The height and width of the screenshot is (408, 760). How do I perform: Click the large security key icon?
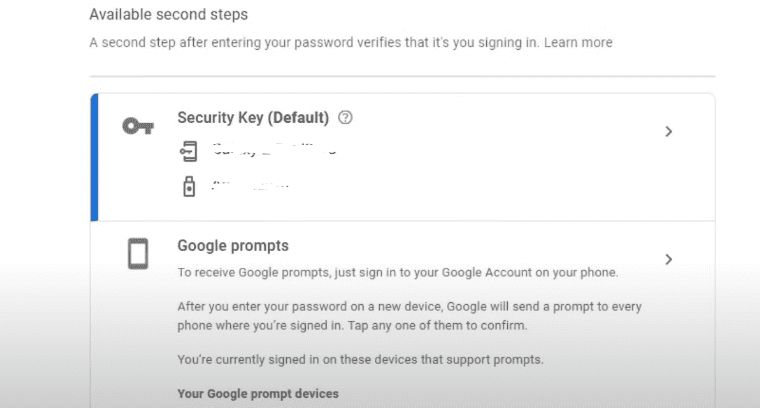[x=137, y=126]
